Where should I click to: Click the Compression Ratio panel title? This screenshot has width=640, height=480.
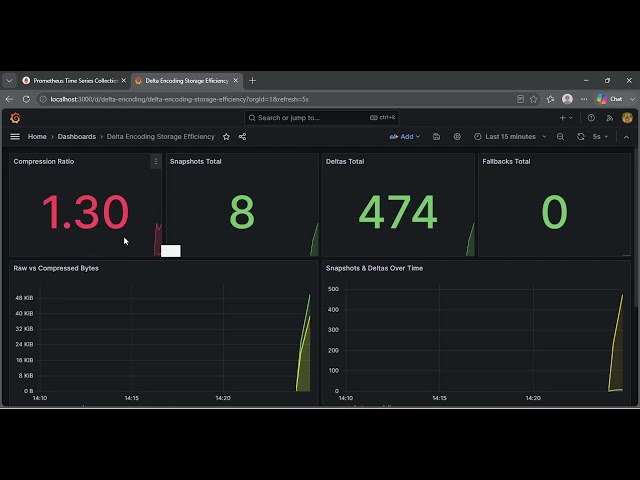[44, 162]
